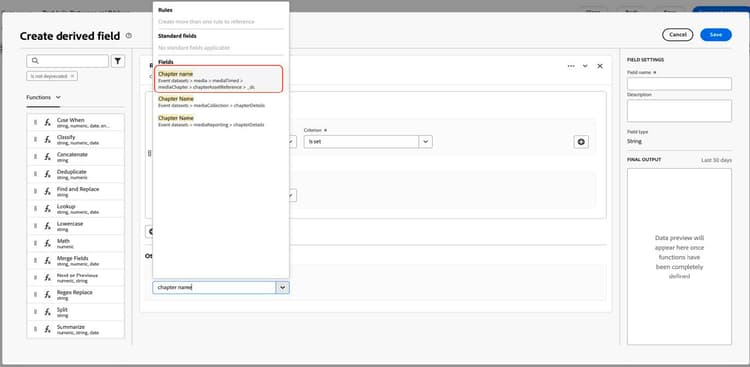Click the Summarize function icon
750x367 pixels.
click(47, 329)
